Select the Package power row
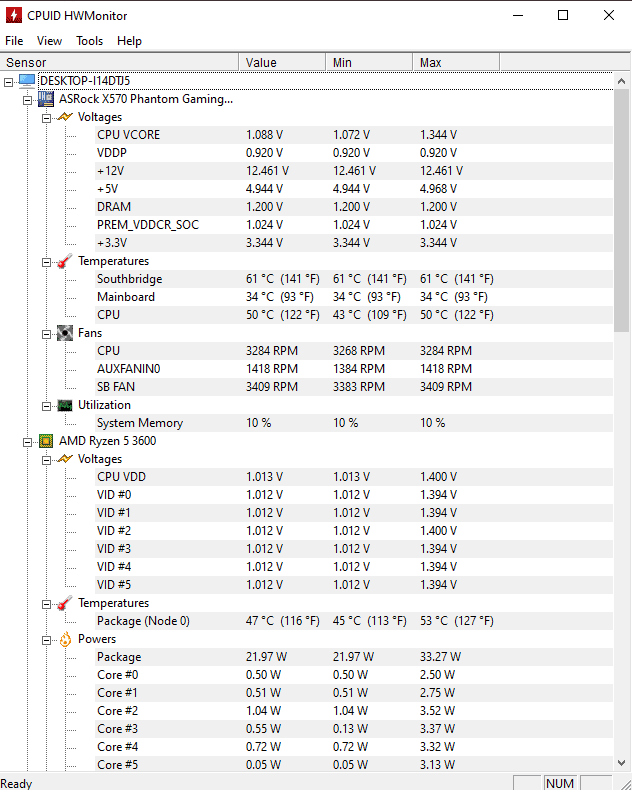This screenshot has height=790, width=632. [354, 657]
